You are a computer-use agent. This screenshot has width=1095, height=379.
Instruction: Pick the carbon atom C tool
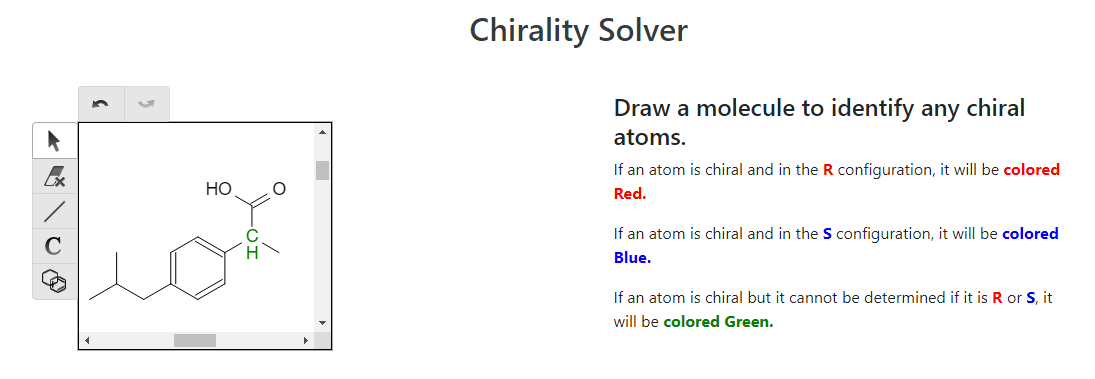click(x=54, y=246)
